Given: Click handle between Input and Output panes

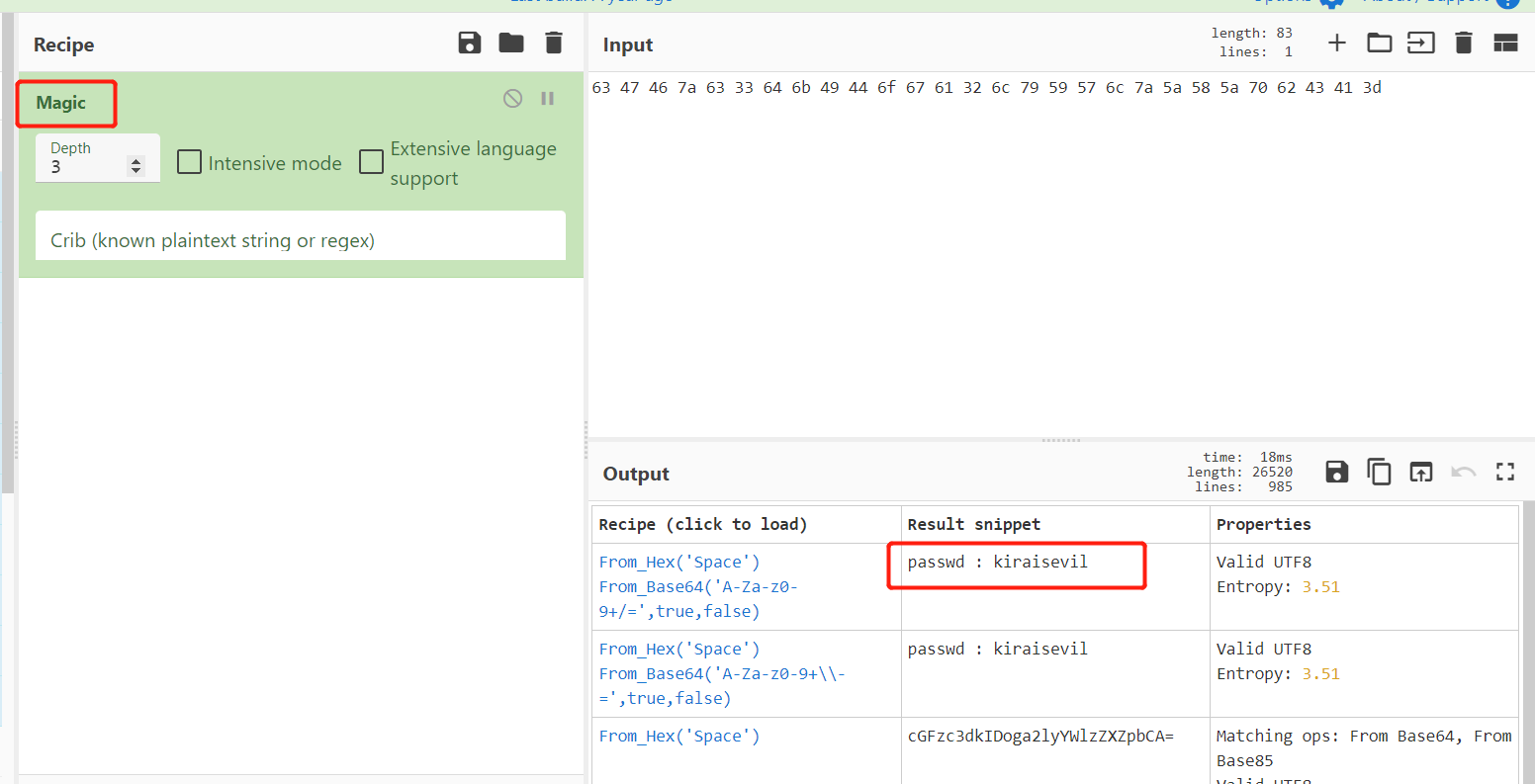Looking at the screenshot, I should pos(1061,440).
